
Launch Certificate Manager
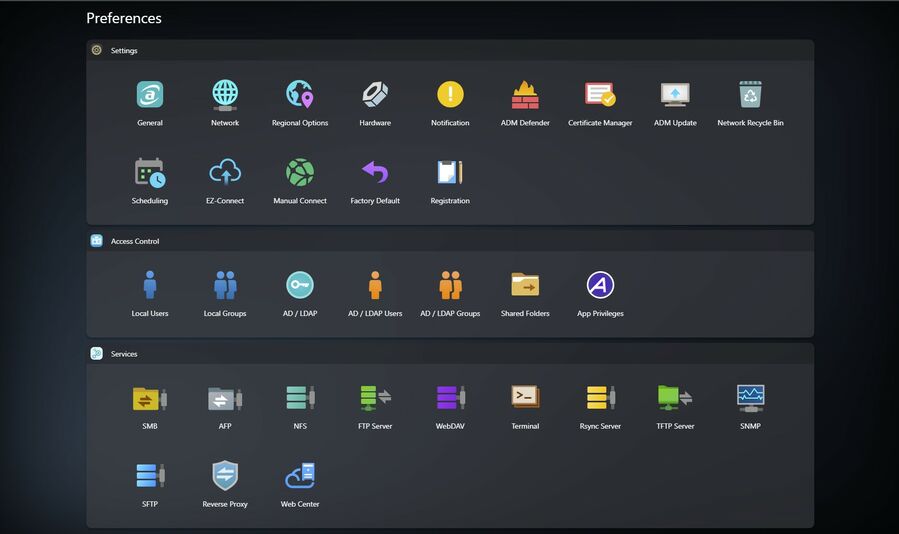point(600,95)
